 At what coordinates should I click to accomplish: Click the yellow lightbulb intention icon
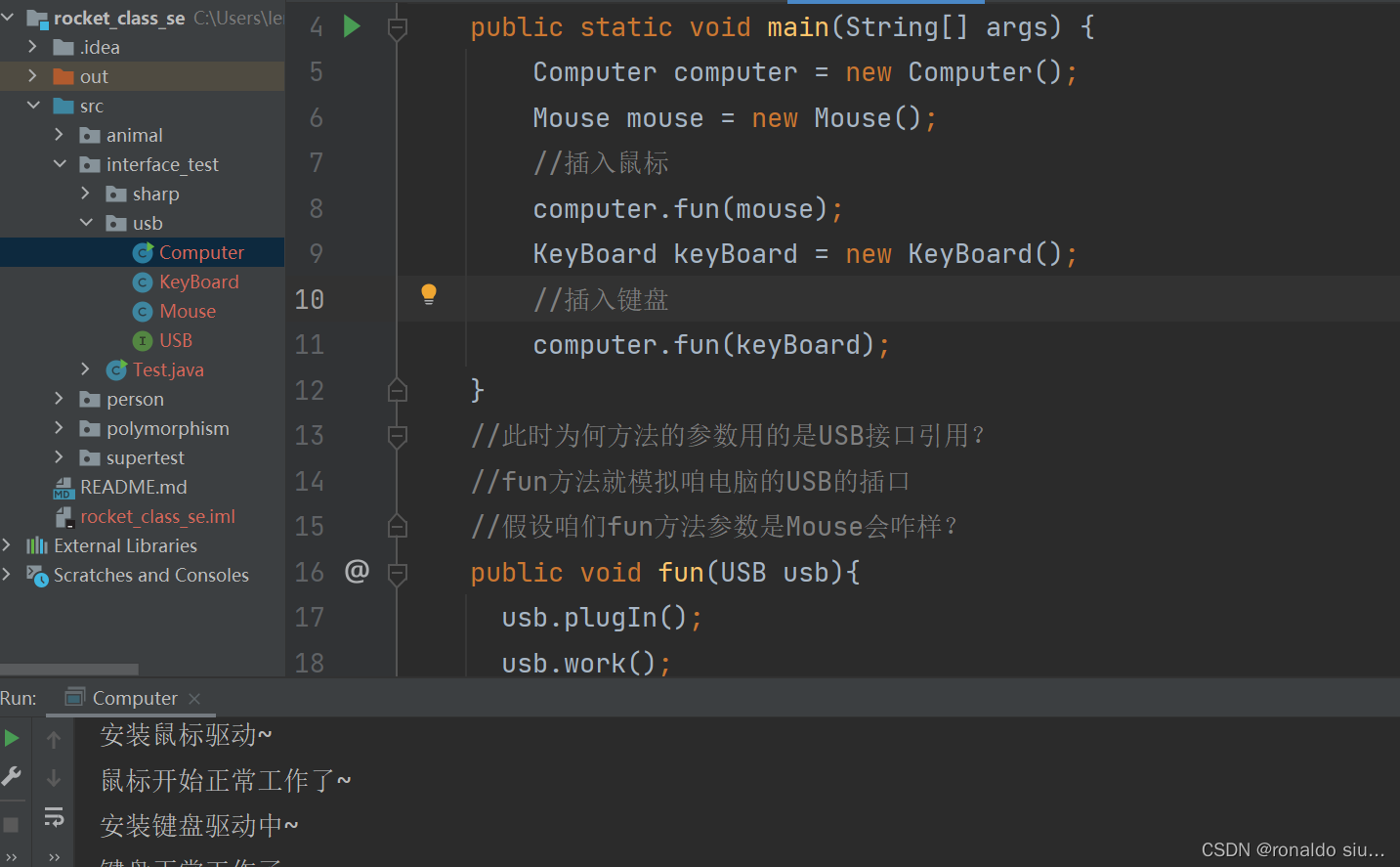click(x=428, y=294)
